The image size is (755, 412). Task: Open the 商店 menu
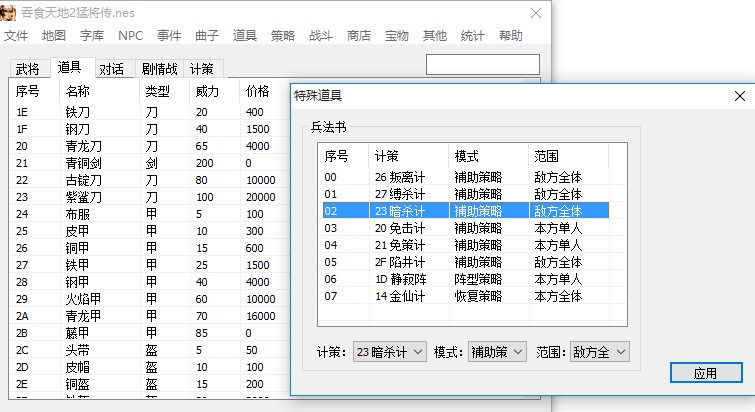(359, 36)
